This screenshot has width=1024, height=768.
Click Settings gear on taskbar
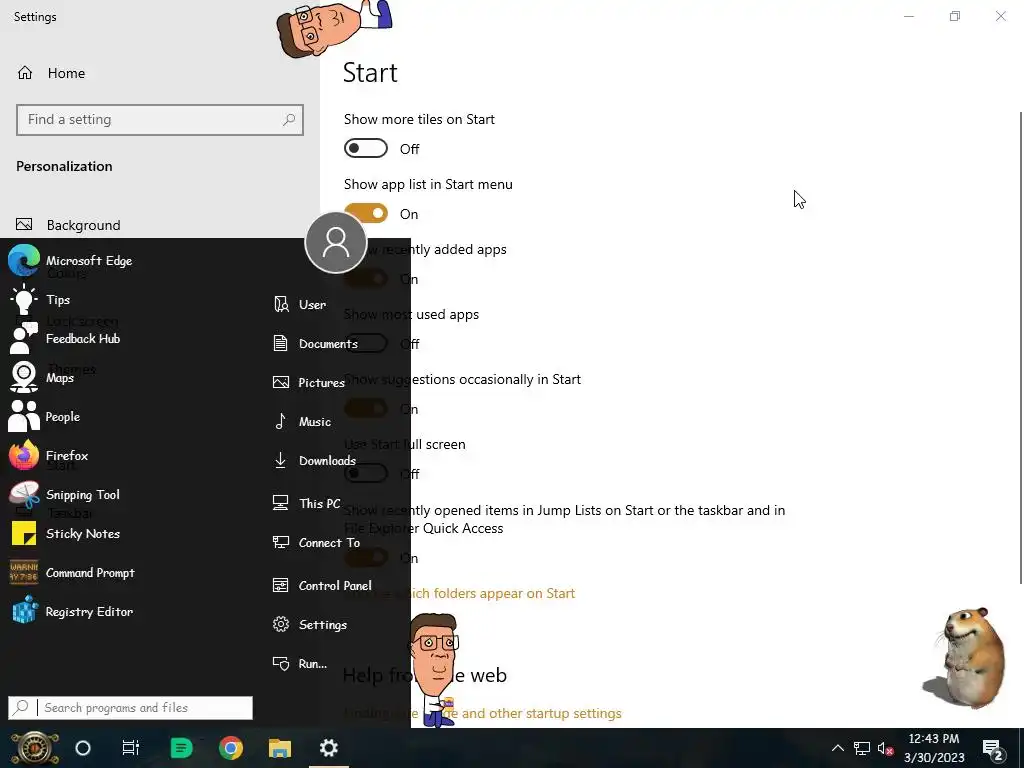pos(328,748)
